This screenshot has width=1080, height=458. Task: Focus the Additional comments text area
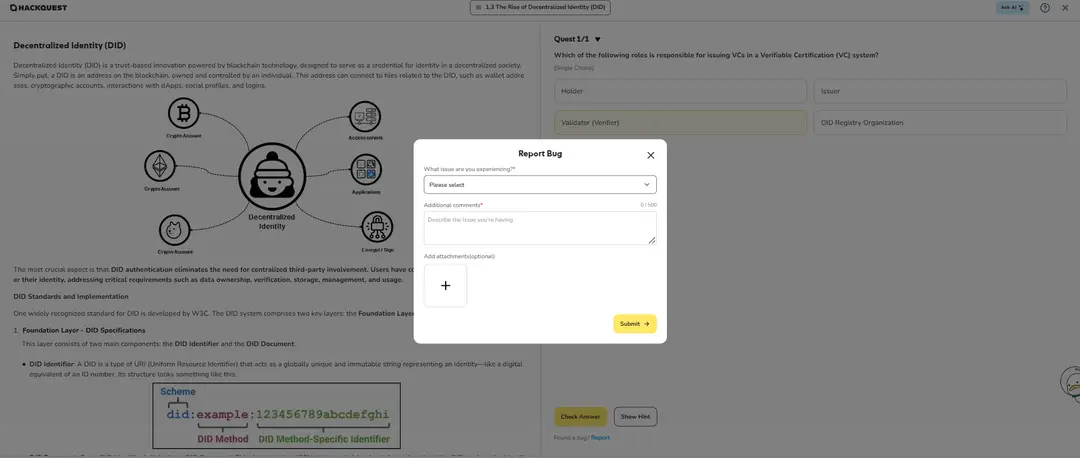pyautogui.click(x=540, y=228)
